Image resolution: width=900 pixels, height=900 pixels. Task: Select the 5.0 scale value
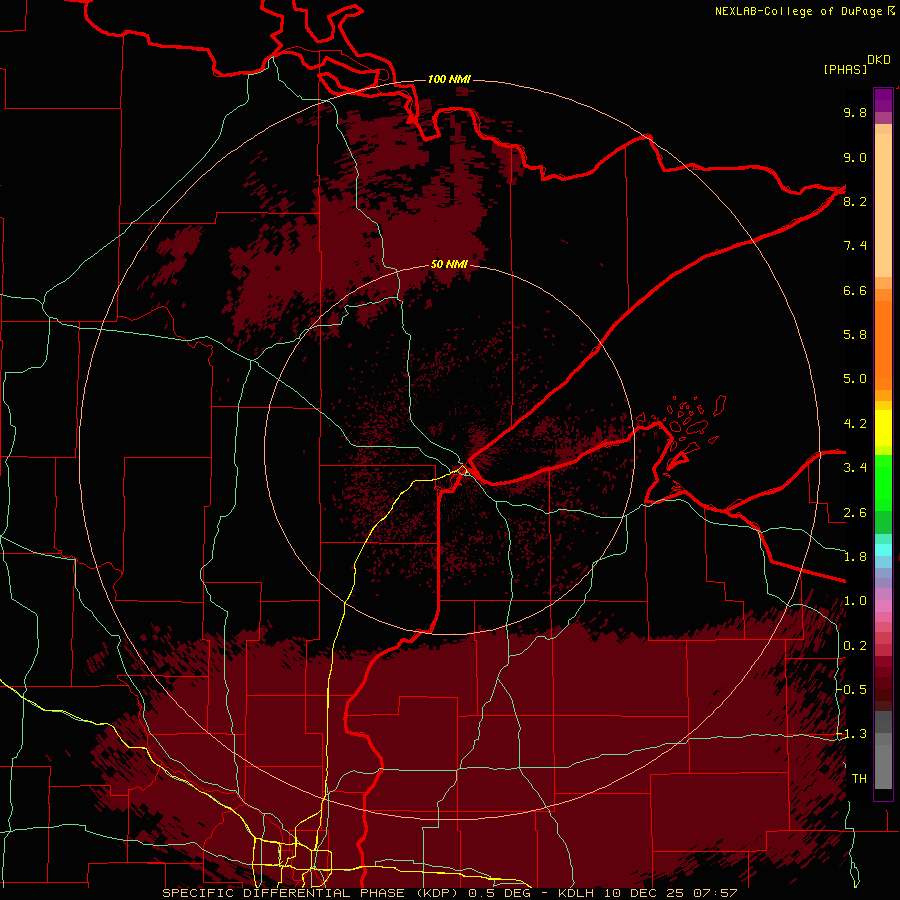point(855,379)
